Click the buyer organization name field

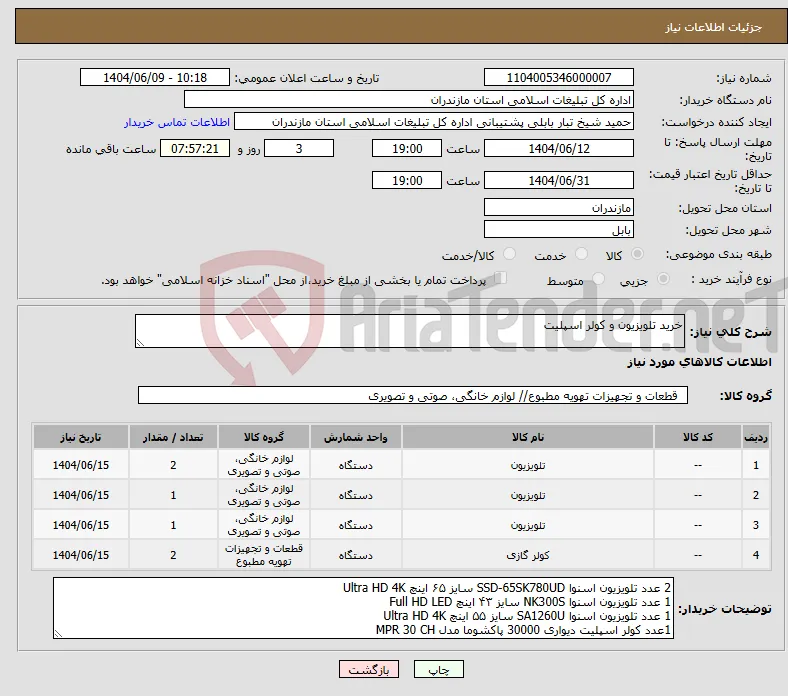(x=409, y=100)
